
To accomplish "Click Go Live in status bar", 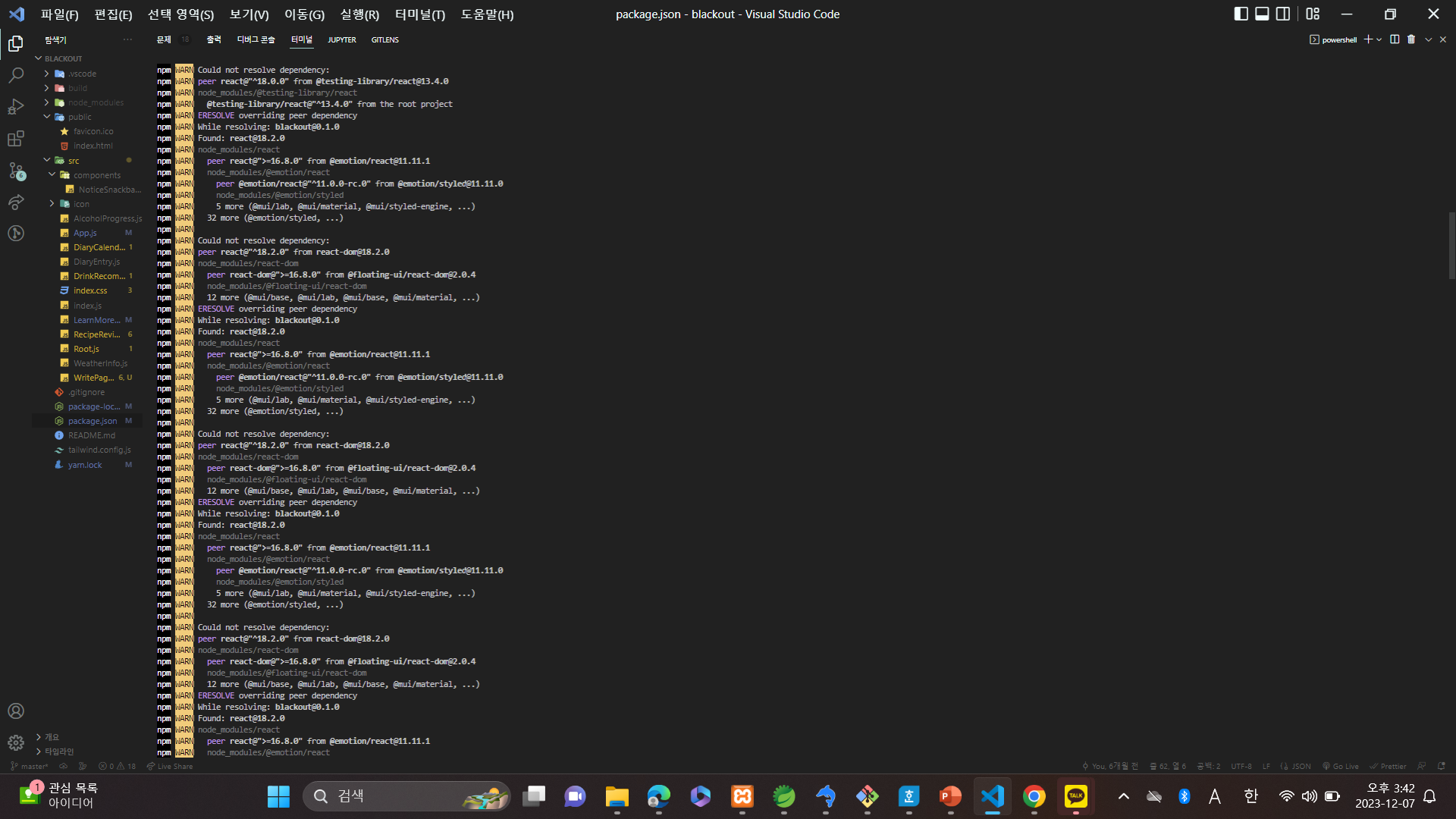I will [1340, 766].
